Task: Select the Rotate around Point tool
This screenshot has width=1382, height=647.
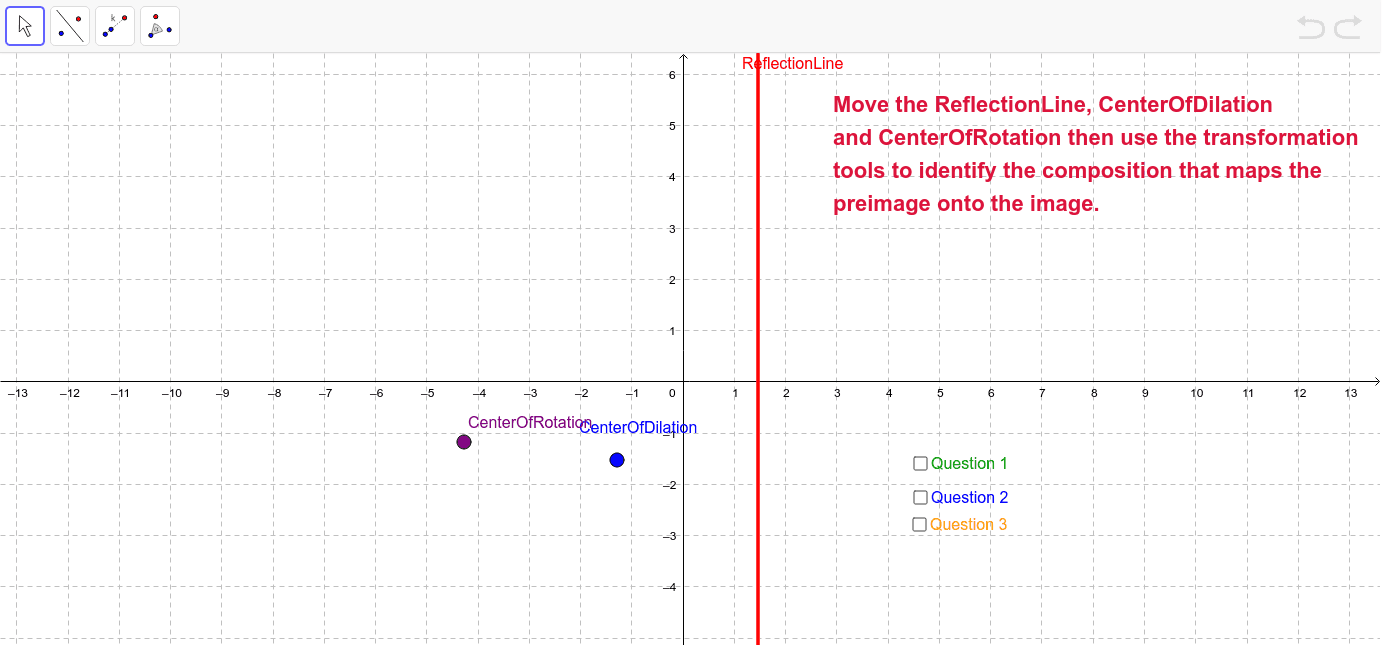Action: [x=159, y=25]
